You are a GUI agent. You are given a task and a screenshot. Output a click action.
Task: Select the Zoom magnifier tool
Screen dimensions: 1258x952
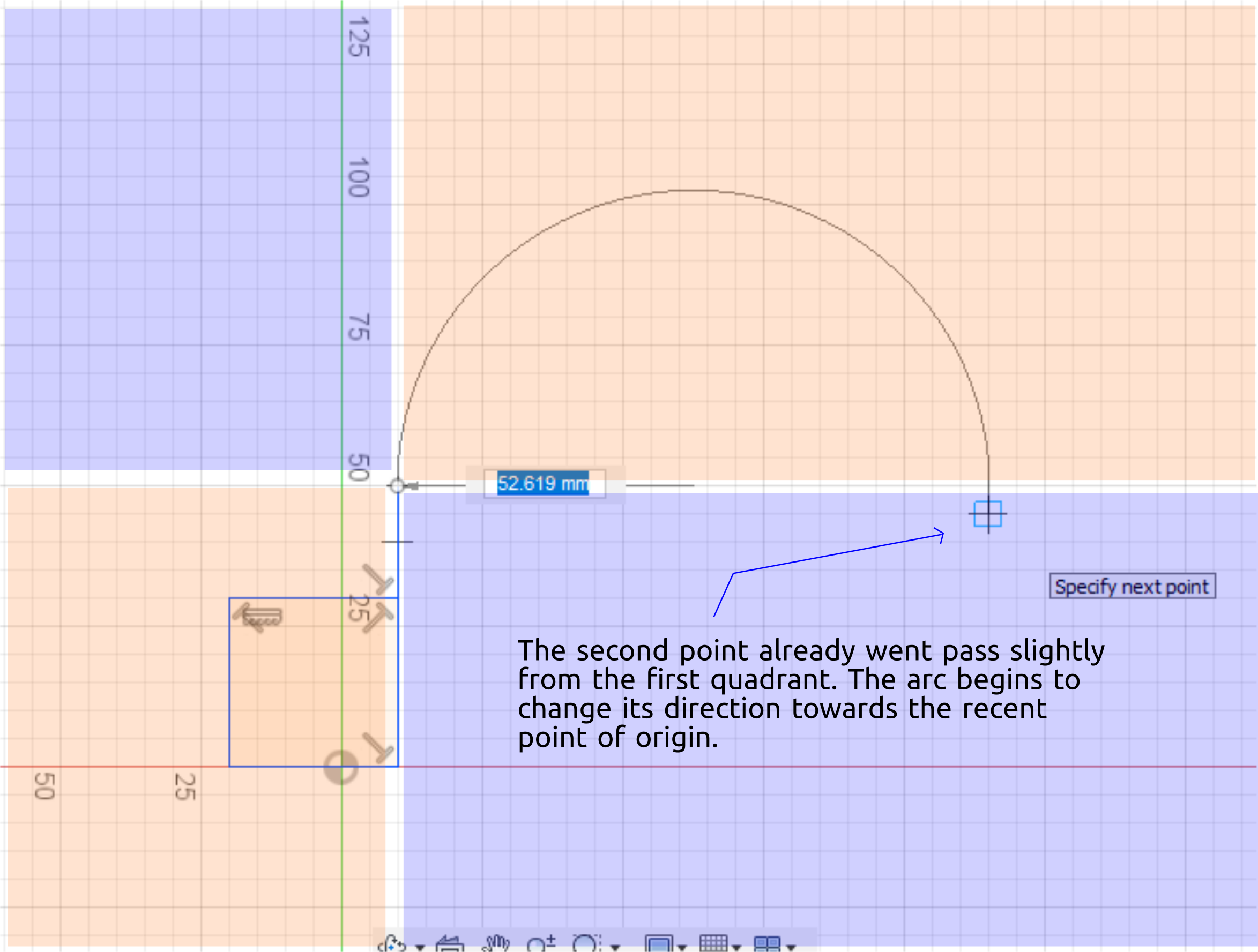tap(541, 944)
